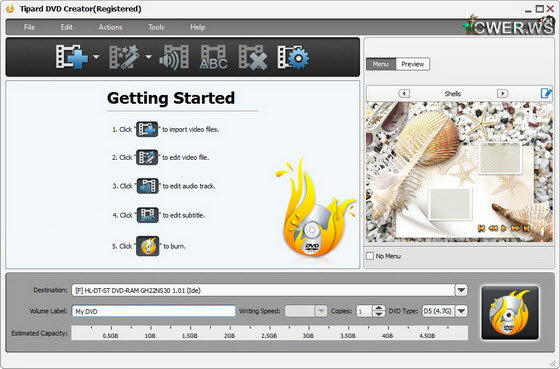Maximize the Tipard DVD Creator window
The height and width of the screenshot is (369, 560).
point(539,9)
